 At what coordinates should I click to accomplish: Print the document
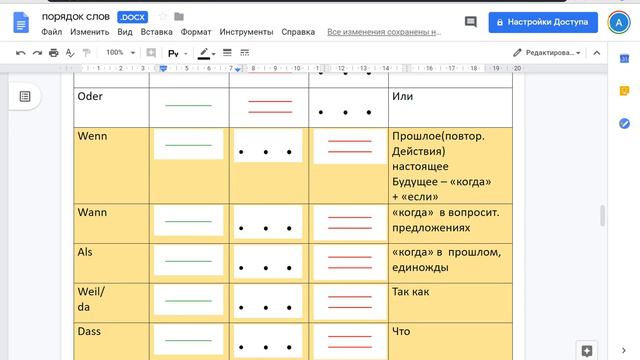53,53
